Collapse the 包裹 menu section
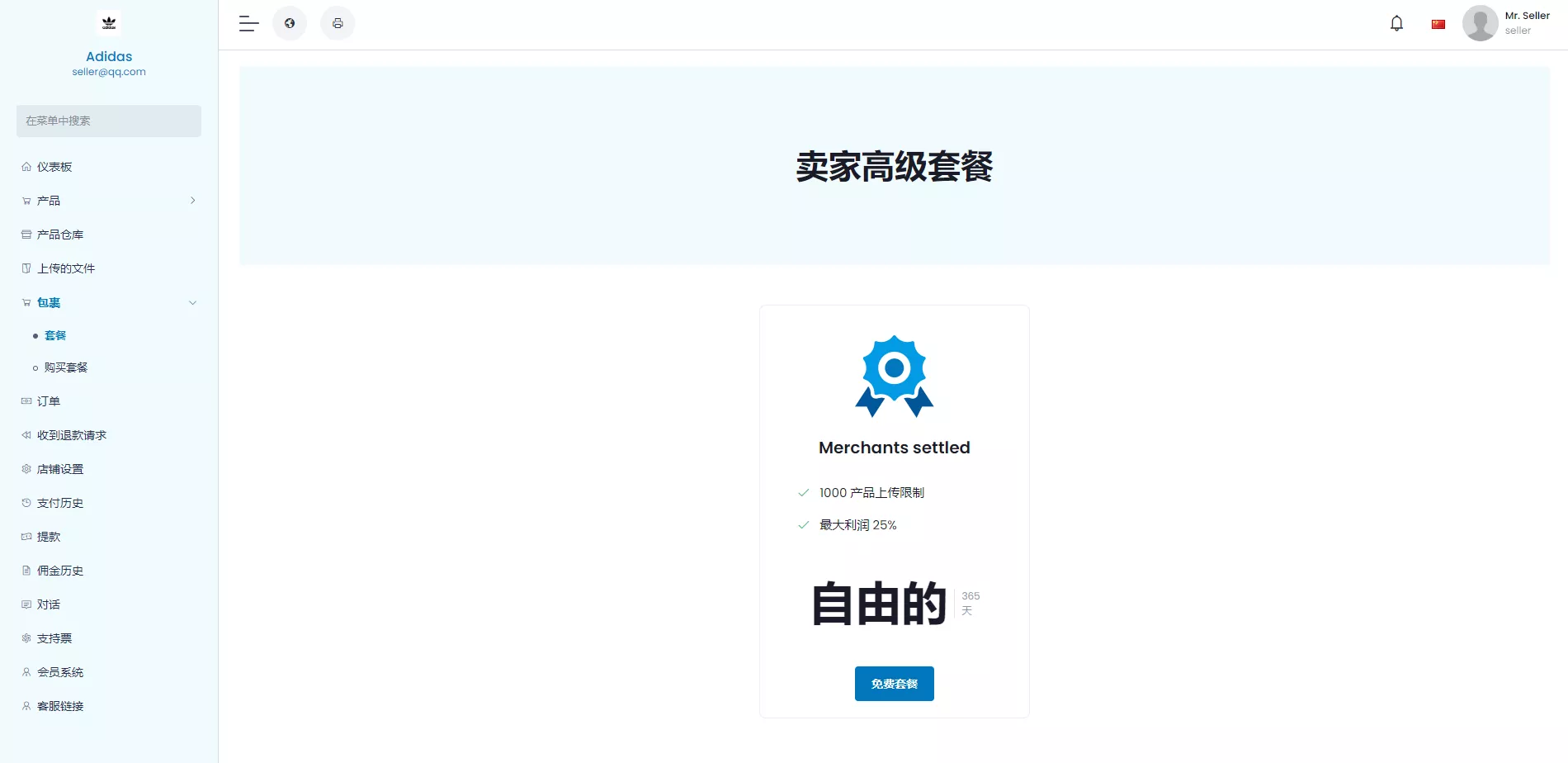The height and width of the screenshot is (763, 1568). point(192,302)
